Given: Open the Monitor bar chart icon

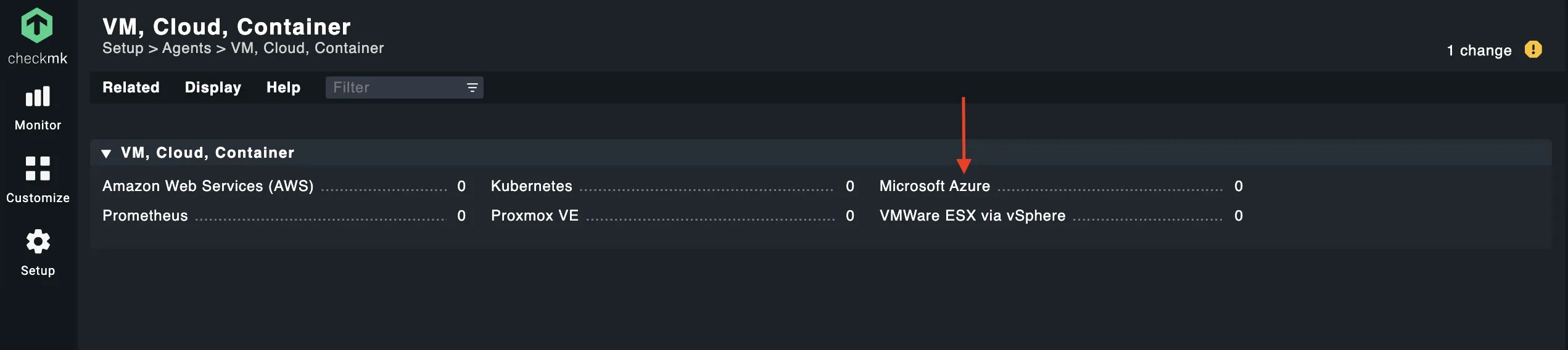Looking at the screenshot, I should point(38,97).
